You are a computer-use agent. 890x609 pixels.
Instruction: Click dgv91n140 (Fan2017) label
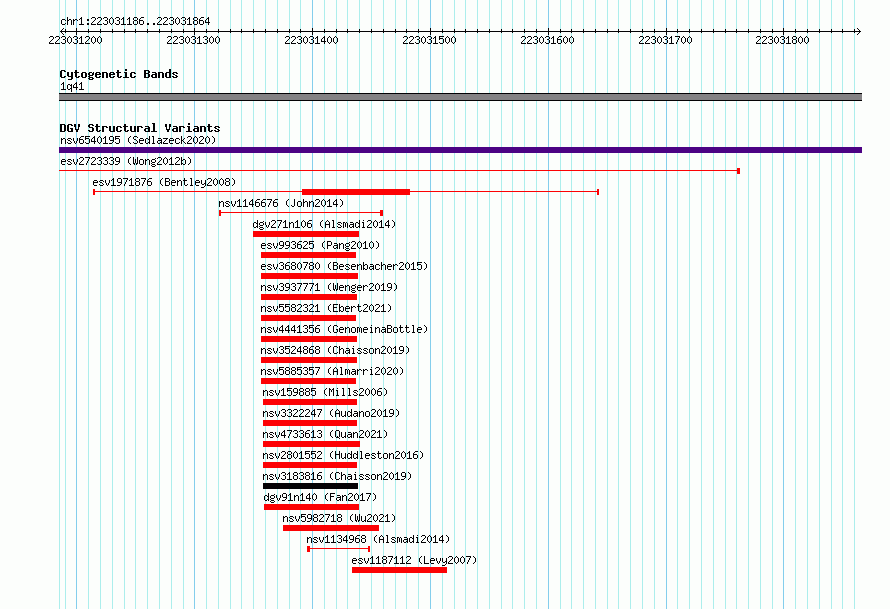320,497
